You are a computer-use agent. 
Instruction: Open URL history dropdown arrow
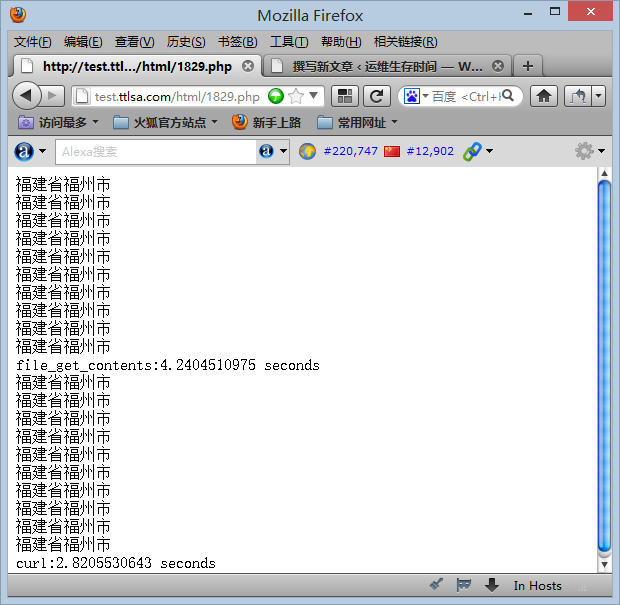point(314,95)
